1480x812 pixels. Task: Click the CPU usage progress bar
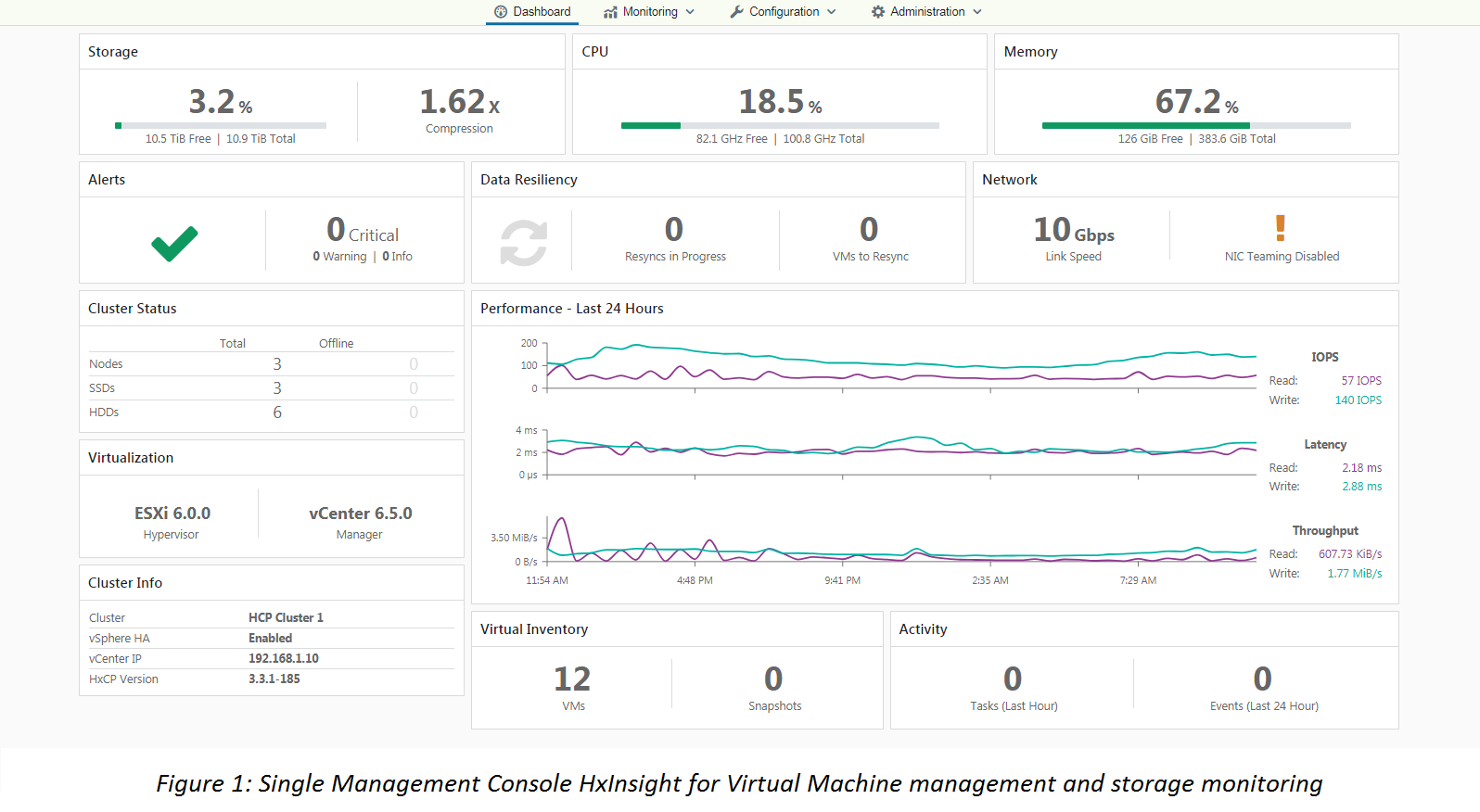coord(780,125)
